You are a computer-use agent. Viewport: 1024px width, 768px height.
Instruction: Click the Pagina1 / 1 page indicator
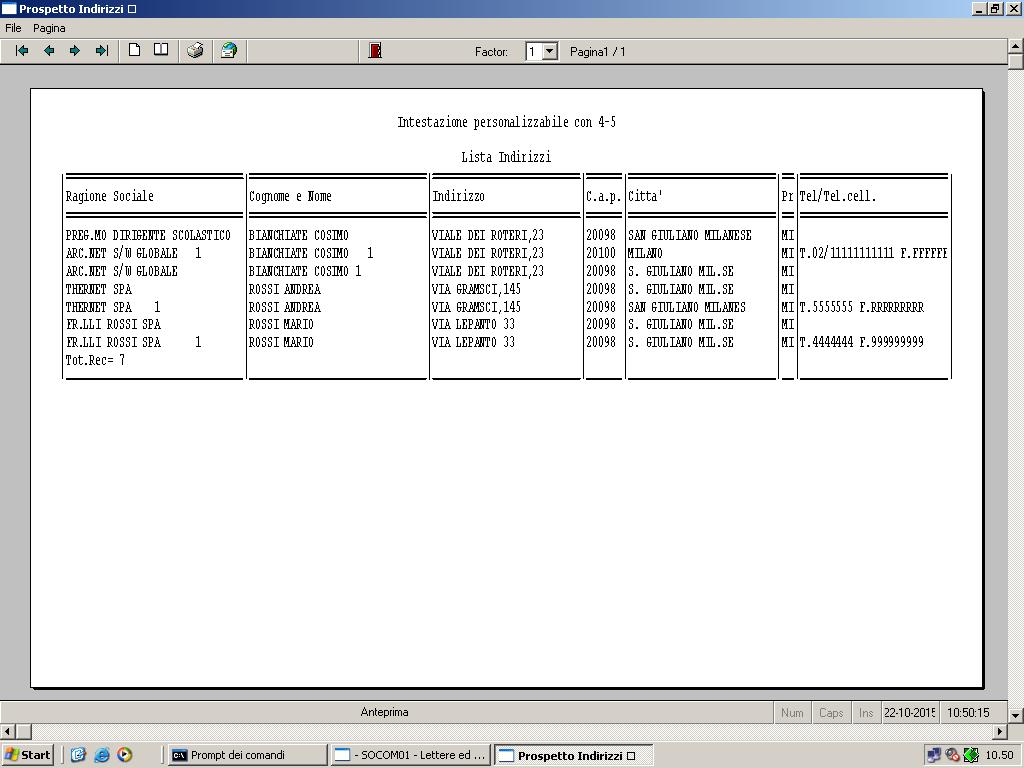pyautogui.click(x=598, y=52)
